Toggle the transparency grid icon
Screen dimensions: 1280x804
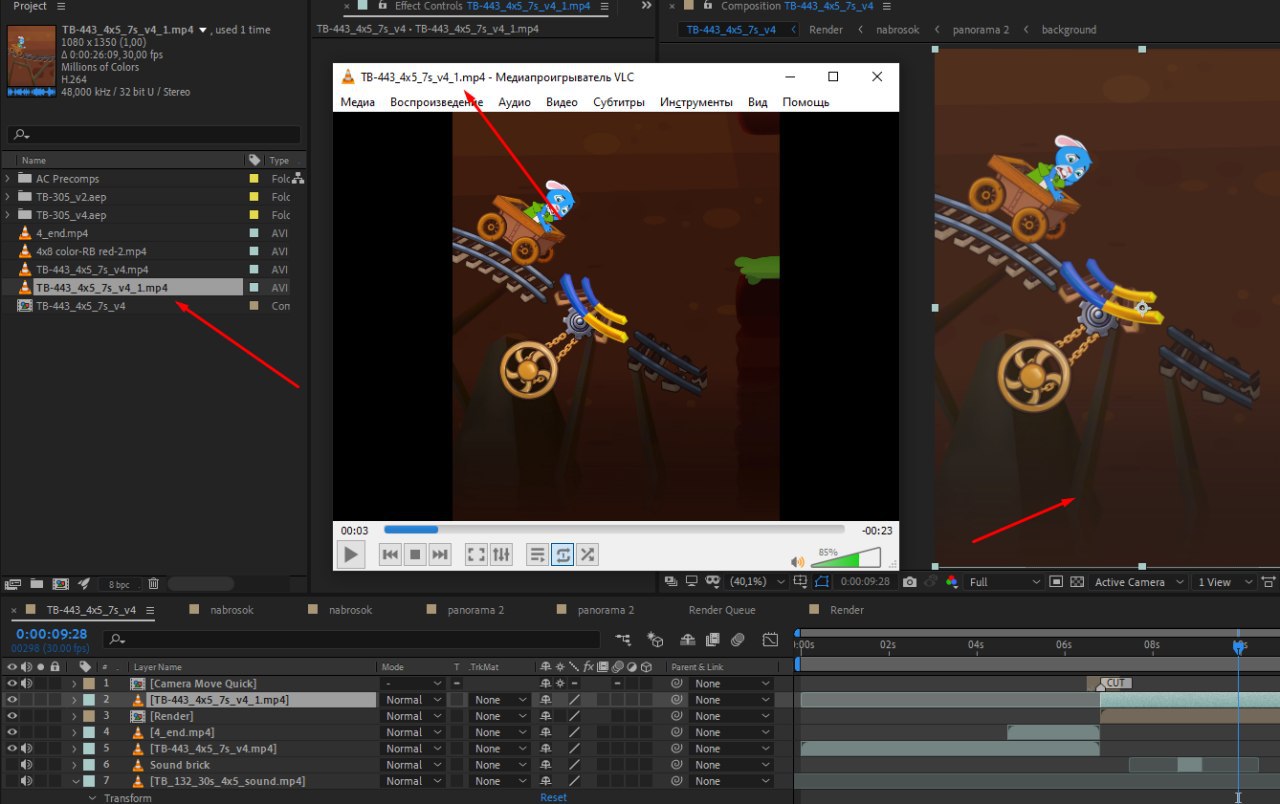(1077, 582)
